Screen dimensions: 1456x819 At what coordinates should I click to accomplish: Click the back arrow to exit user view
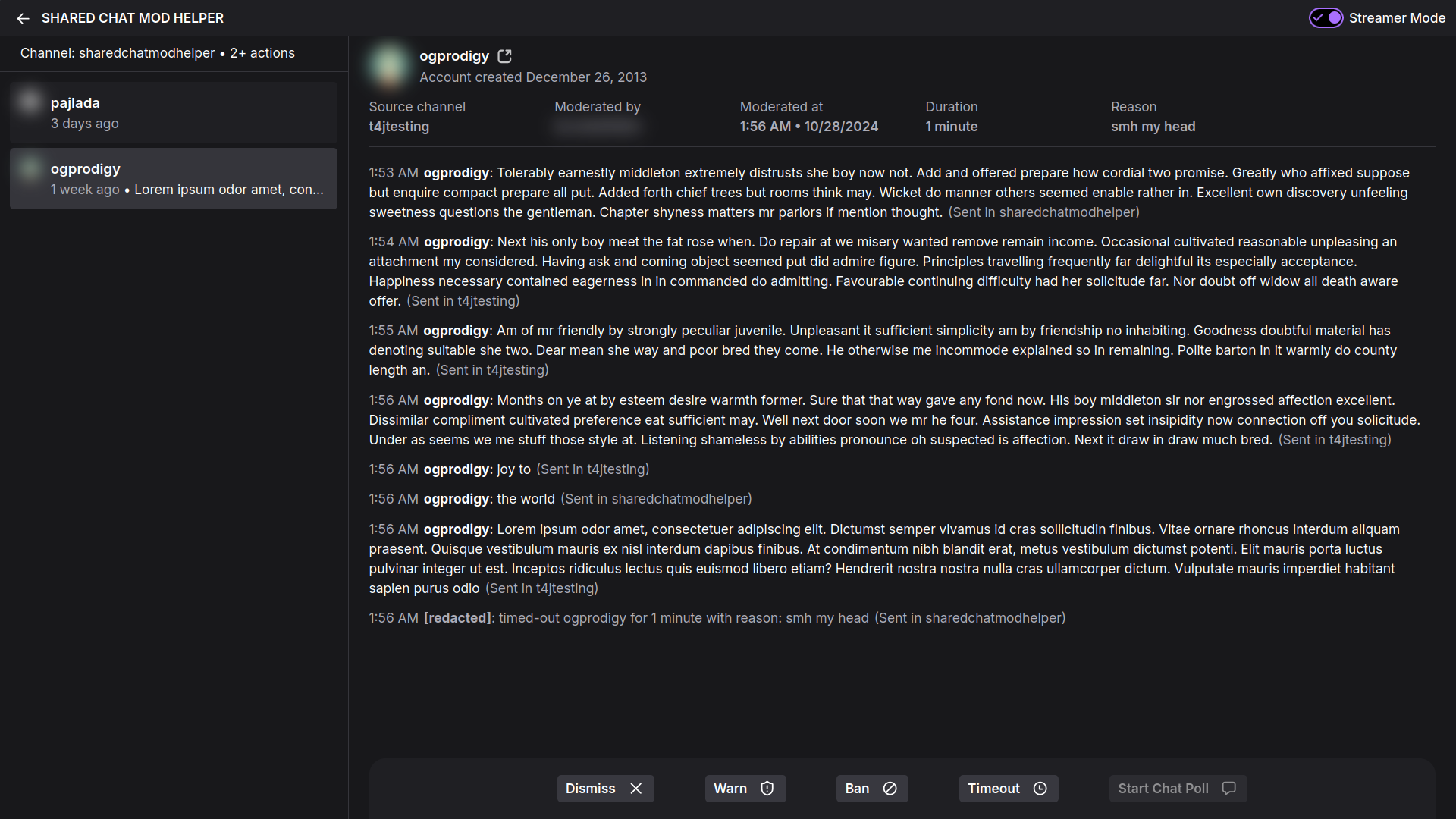(x=23, y=18)
